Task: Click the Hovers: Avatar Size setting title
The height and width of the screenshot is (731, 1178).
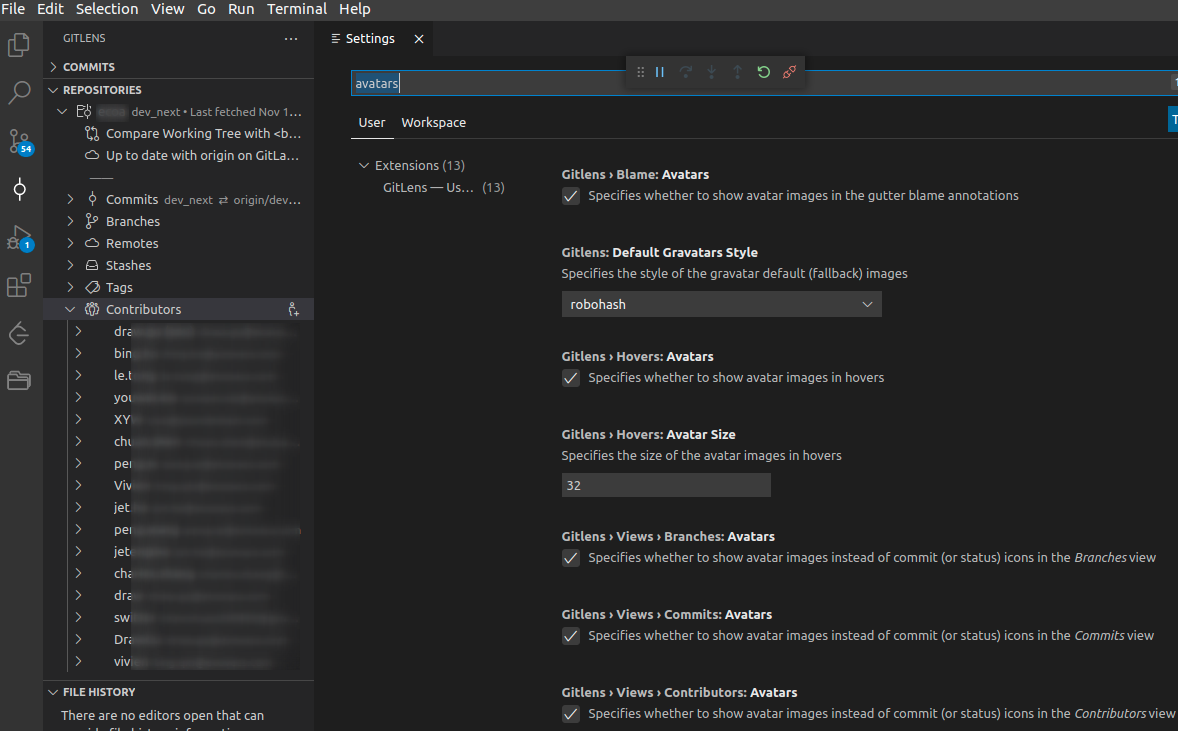Action: coord(648,434)
